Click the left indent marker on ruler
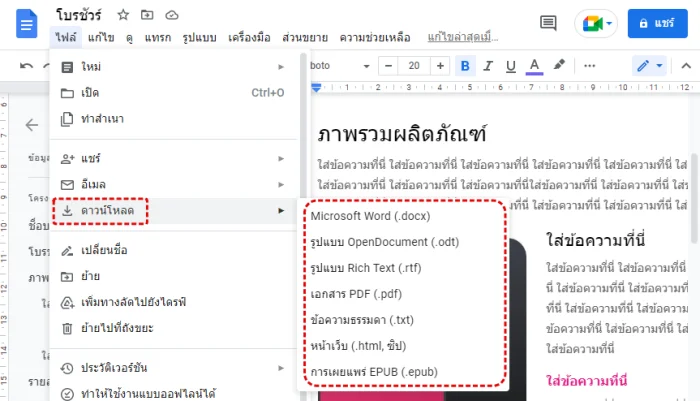 point(316,88)
